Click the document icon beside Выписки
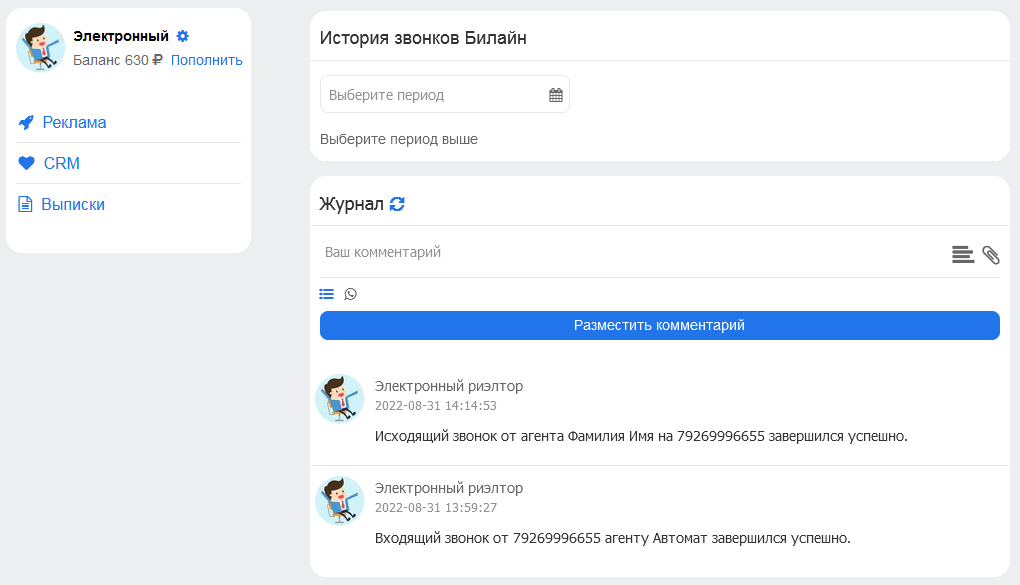Viewport: 1020px width, 585px height. pyautogui.click(x=25, y=204)
